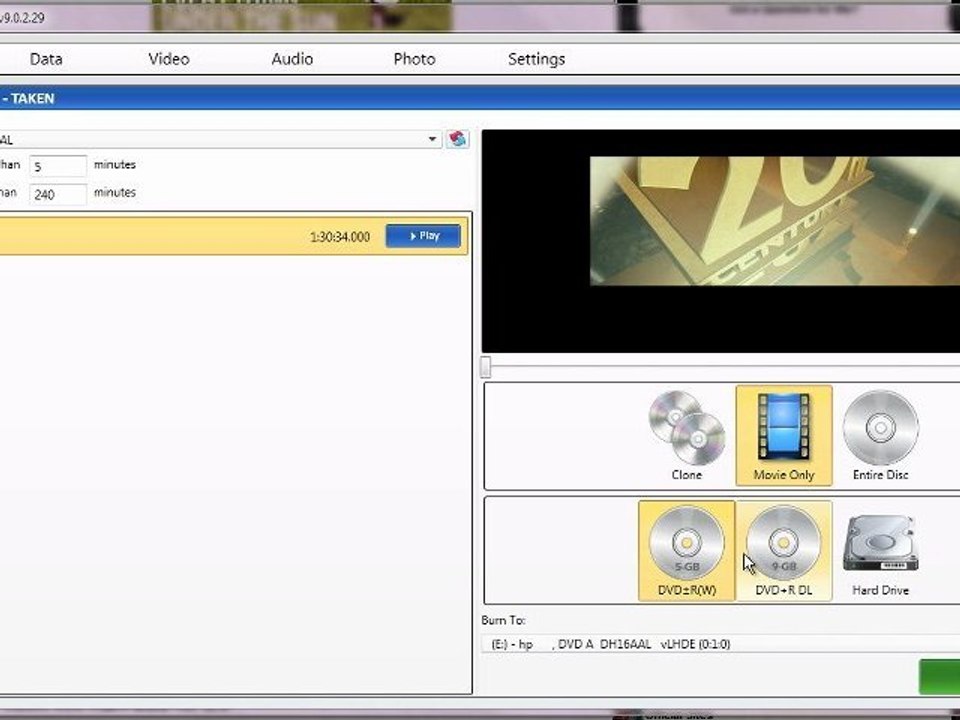Go to the Photo tab
960x720 pixels.
414,59
